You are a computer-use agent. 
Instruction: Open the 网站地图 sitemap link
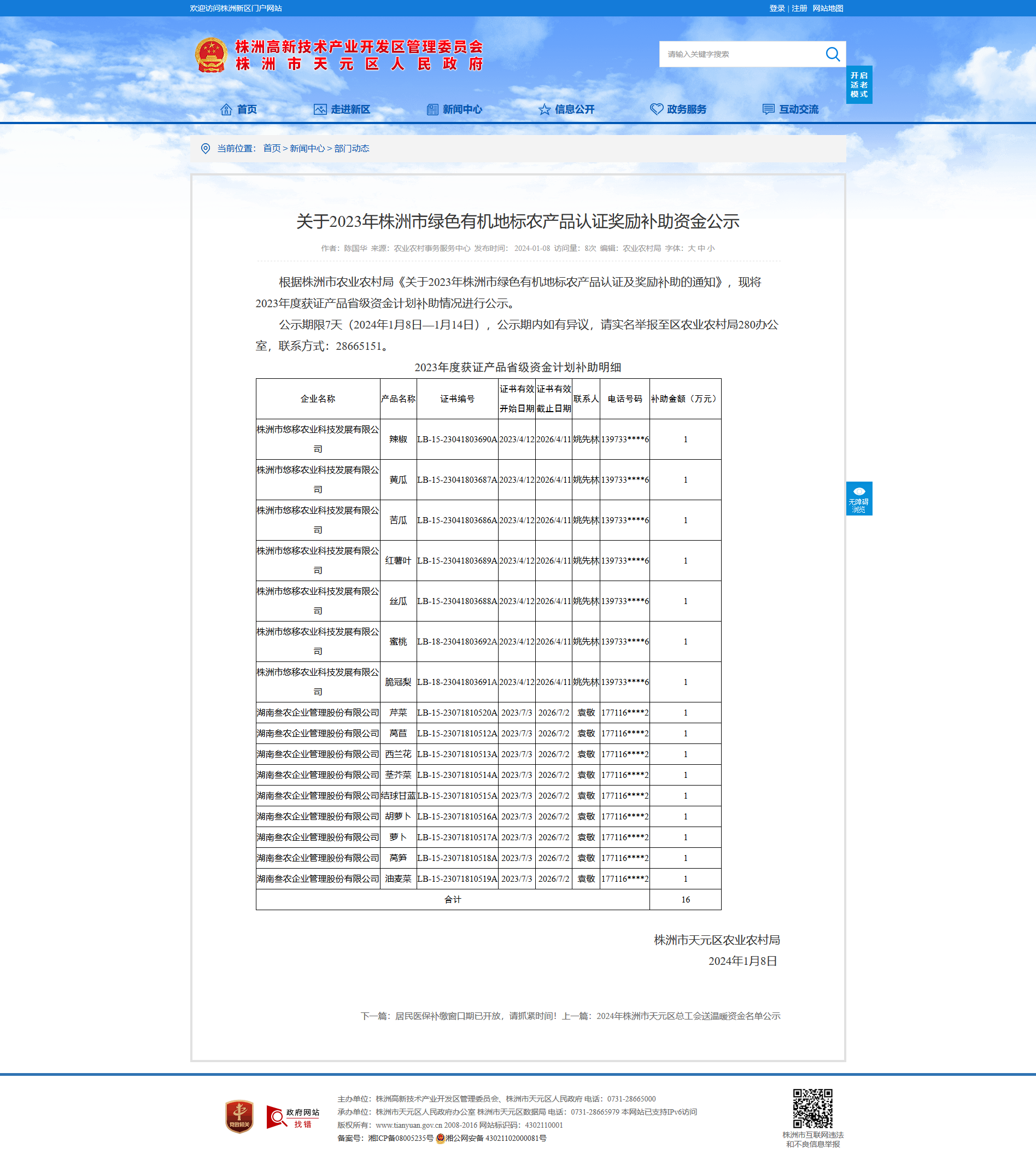click(x=828, y=9)
